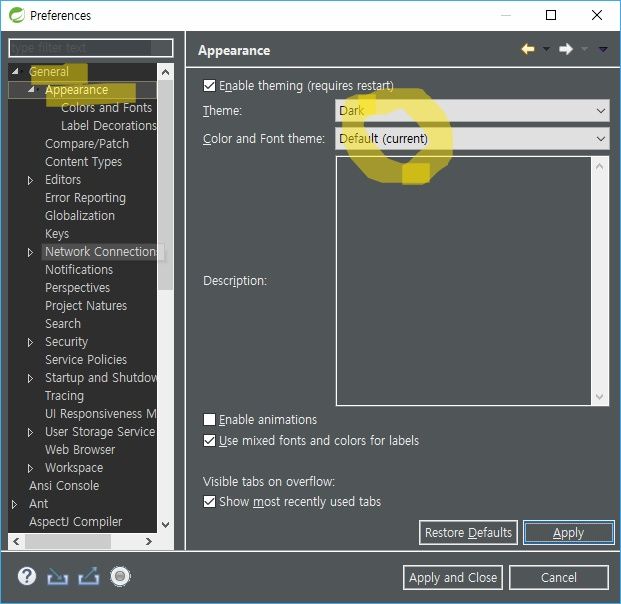Screen dimensions: 621x604
Task: Open AspectJ Compiler preferences
Action: 75,522
